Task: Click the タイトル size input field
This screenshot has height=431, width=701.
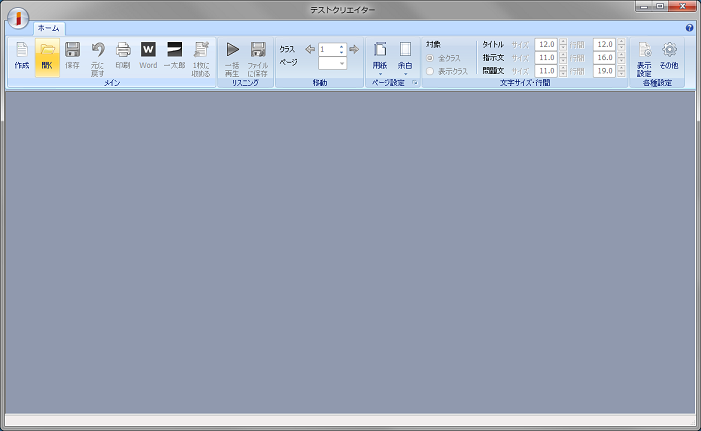Action: pyautogui.click(x=546, y=45)
